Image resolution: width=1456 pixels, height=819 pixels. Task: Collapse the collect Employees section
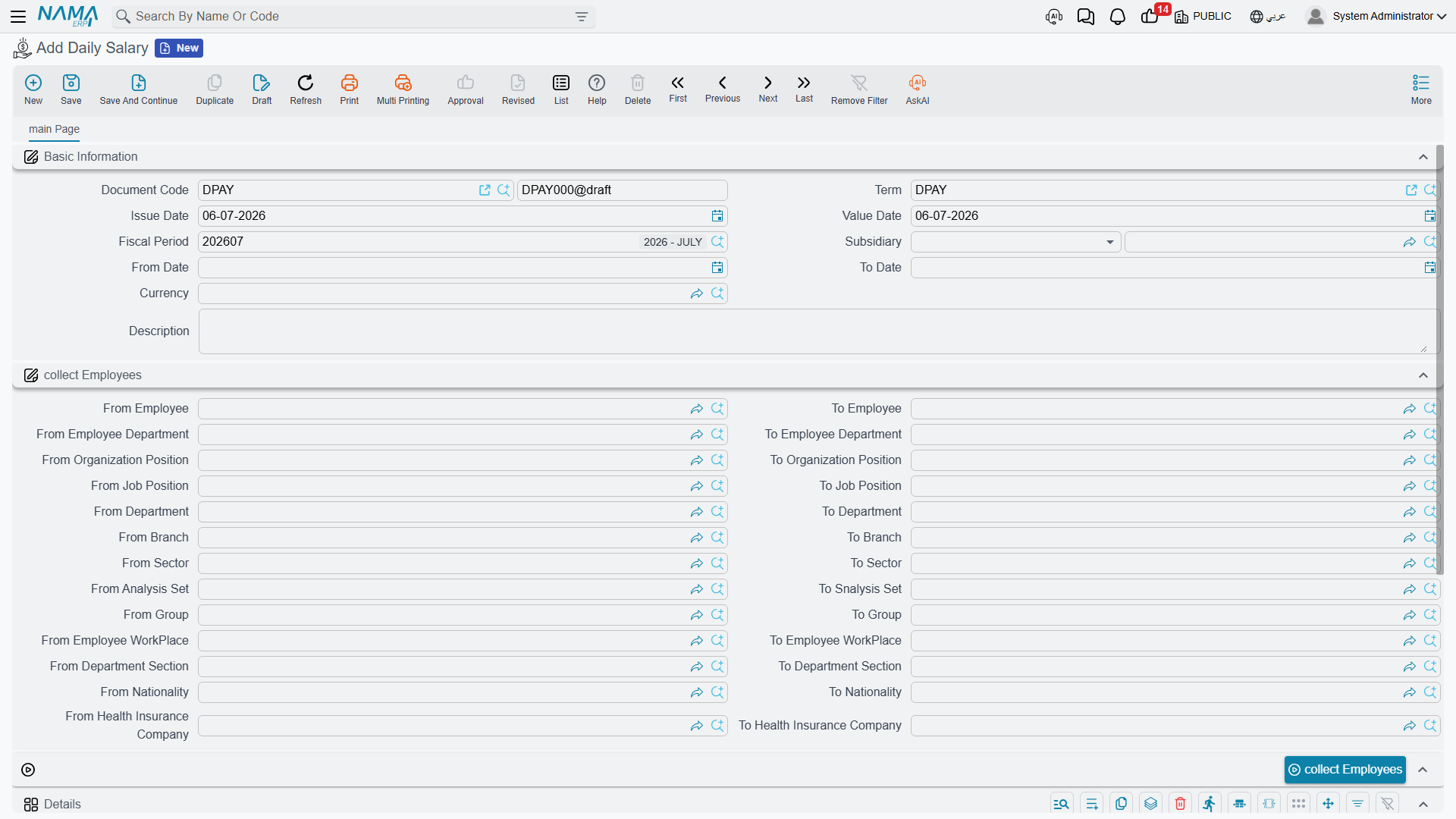pos(1423,375)
